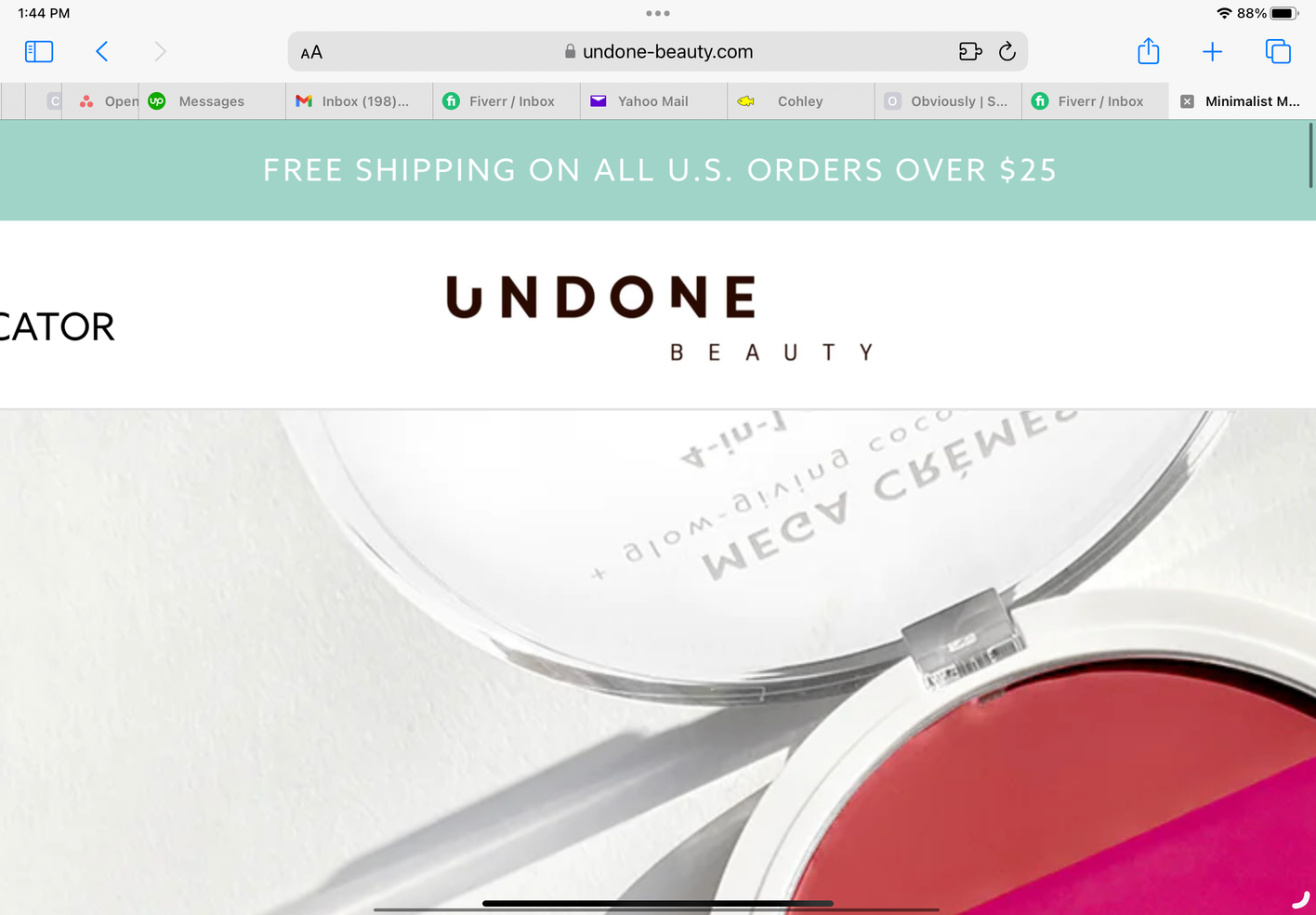Tap the battery indicator in status bar
Image resolution: width=1316 pixels, height=915 pixels.
1284,13
